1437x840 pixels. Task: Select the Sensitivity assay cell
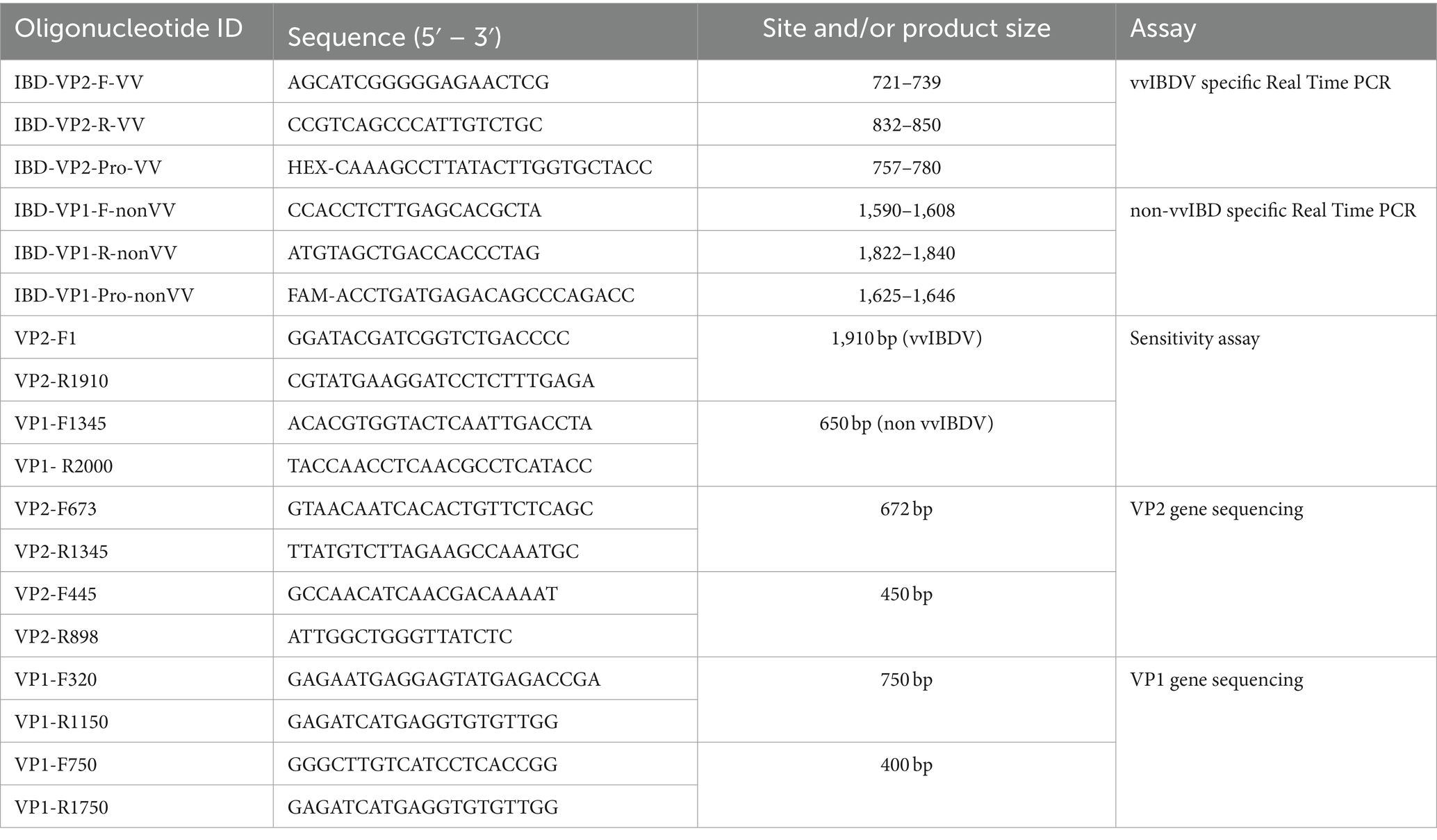(x=1194, y=338)
